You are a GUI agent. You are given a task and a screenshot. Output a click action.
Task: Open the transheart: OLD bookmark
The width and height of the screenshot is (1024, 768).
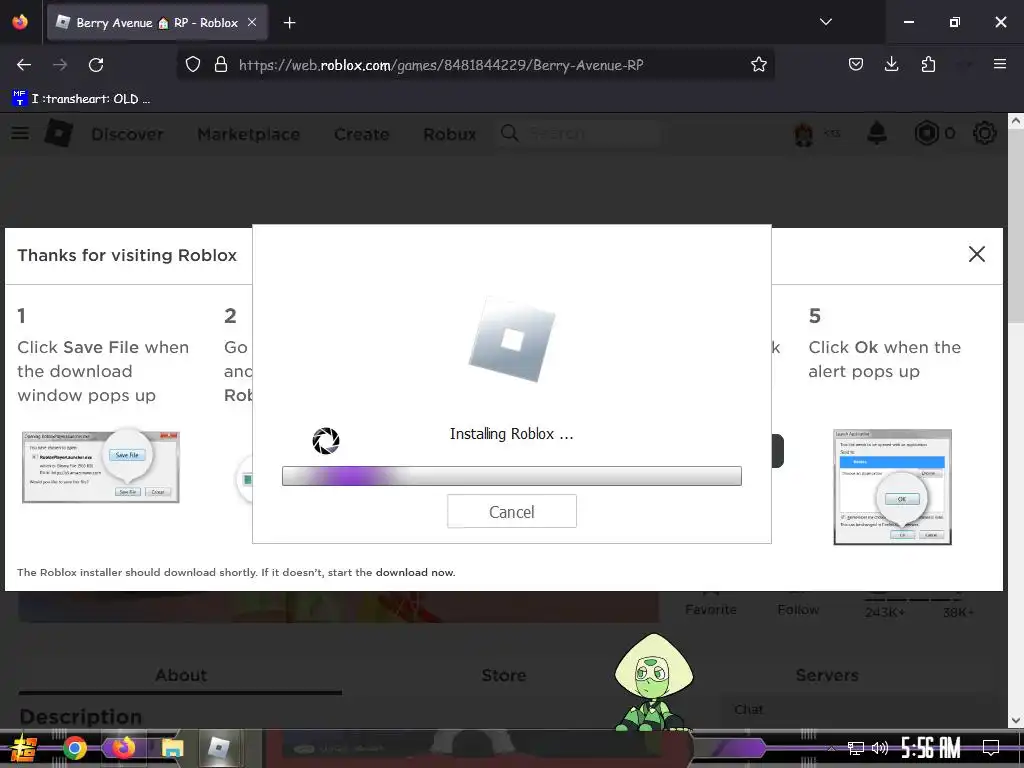82,99
